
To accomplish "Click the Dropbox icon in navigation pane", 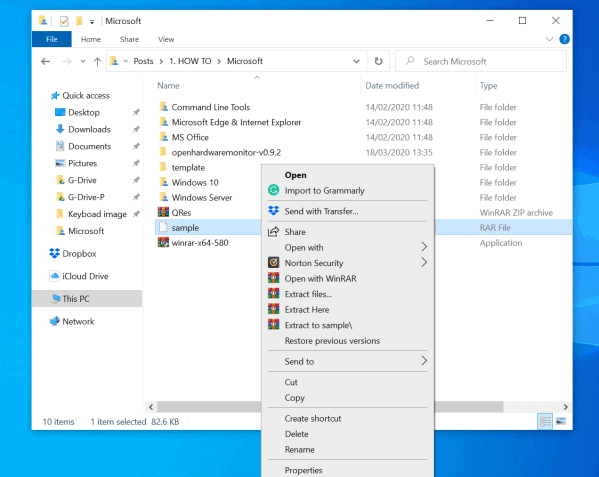I will click(x=55, y=253).
